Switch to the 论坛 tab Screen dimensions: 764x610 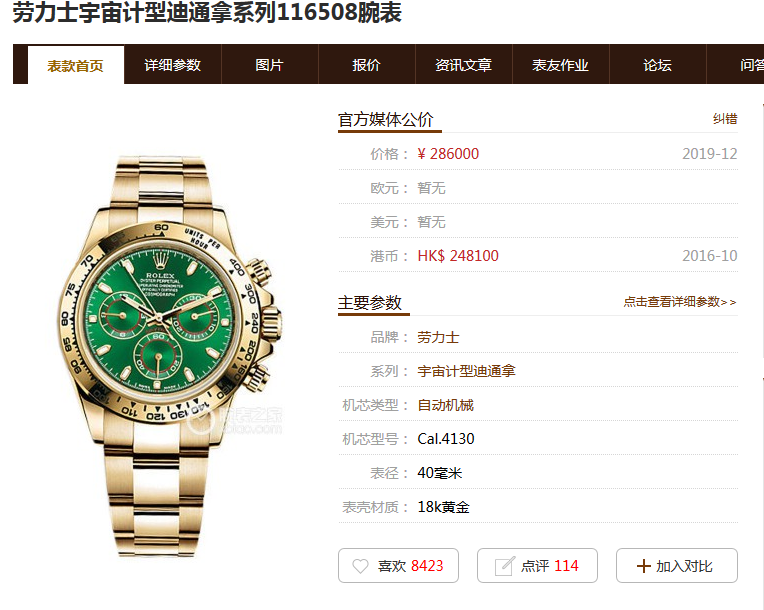pyautogui.click(x=657, y=65)
